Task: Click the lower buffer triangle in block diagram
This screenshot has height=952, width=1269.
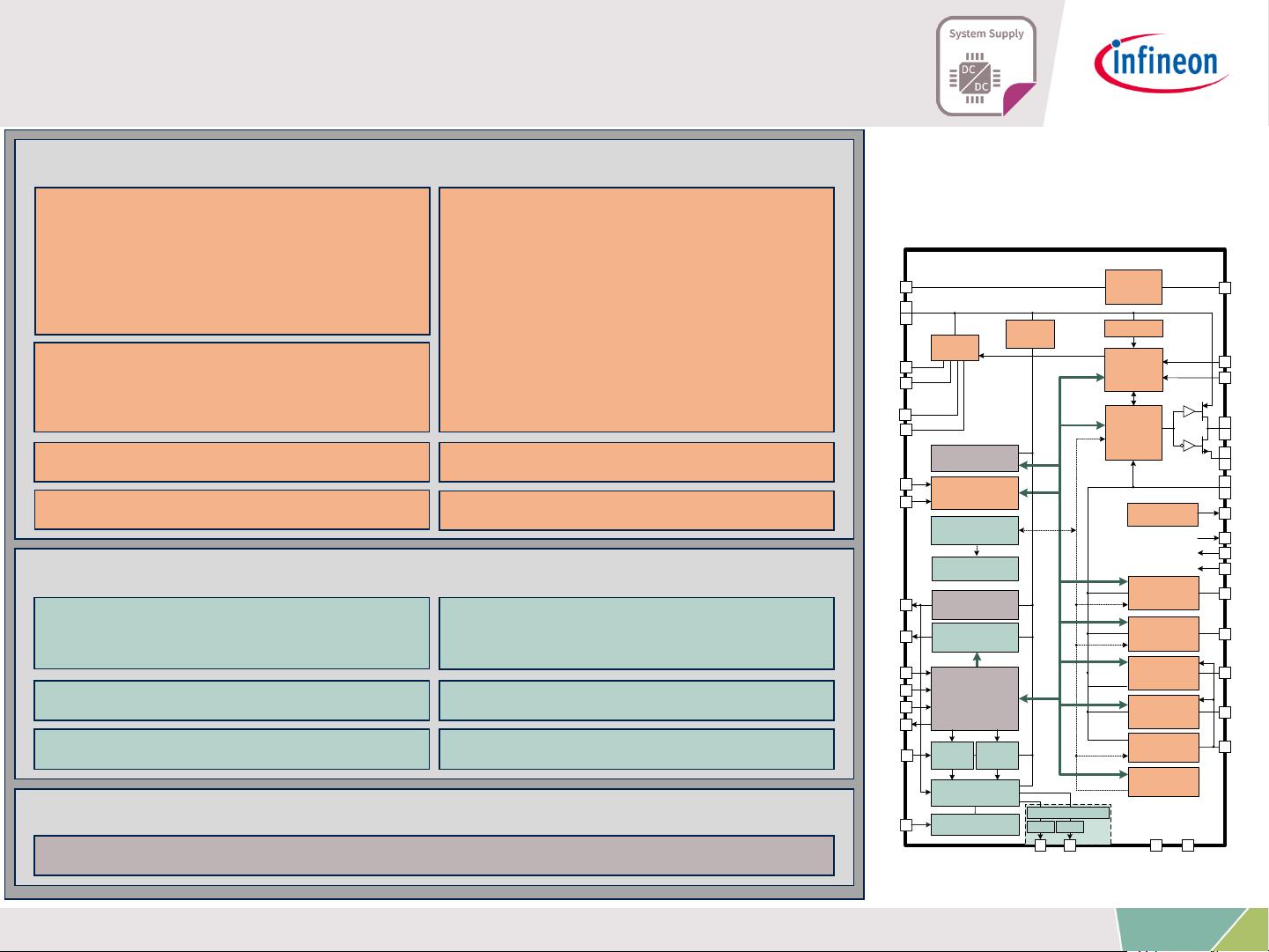Action: click(1190, 446)
